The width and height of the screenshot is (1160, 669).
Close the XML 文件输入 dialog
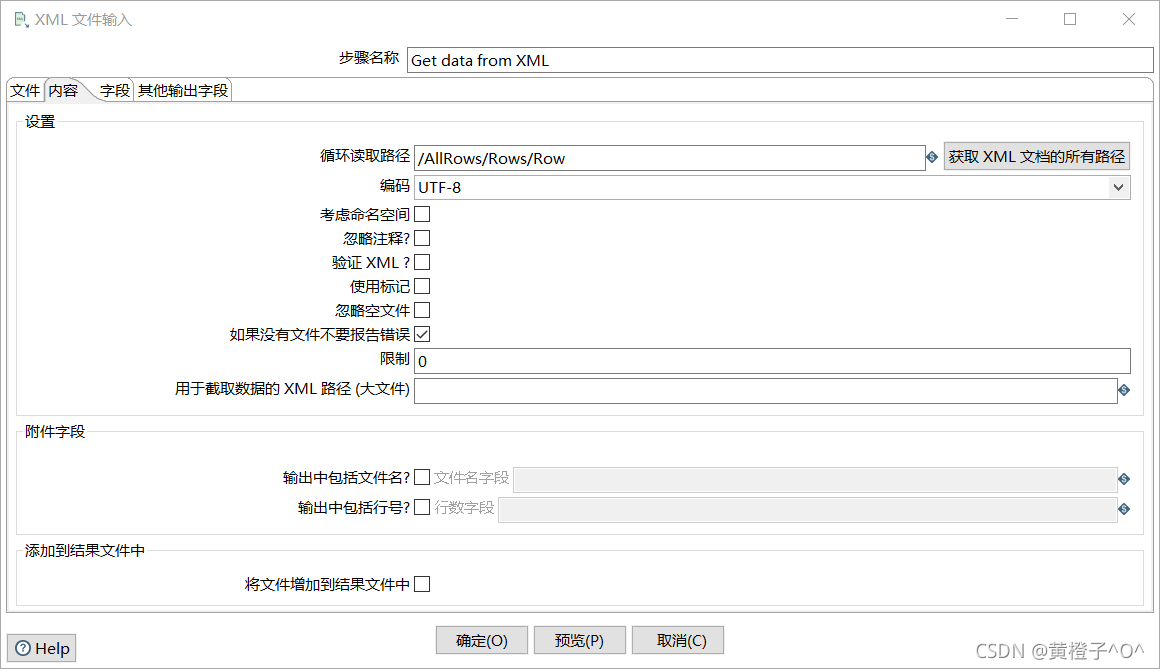pyautogui.click(x=1128, y=19)
